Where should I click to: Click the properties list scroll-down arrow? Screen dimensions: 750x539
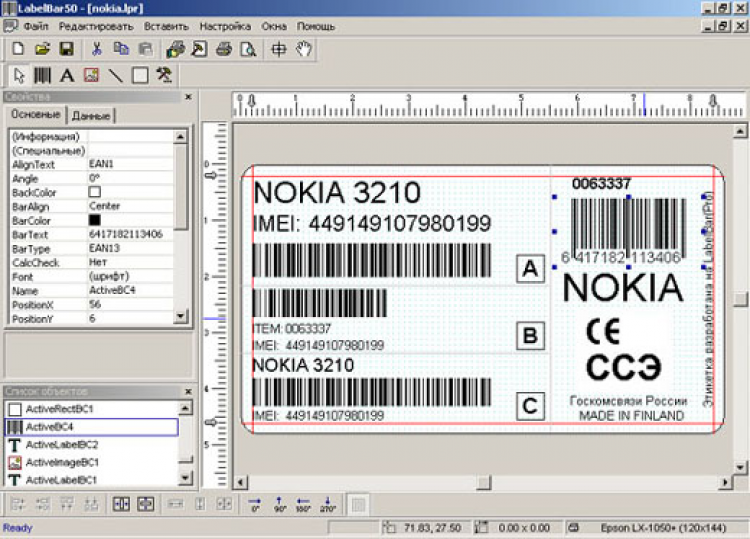coord(180,316)
